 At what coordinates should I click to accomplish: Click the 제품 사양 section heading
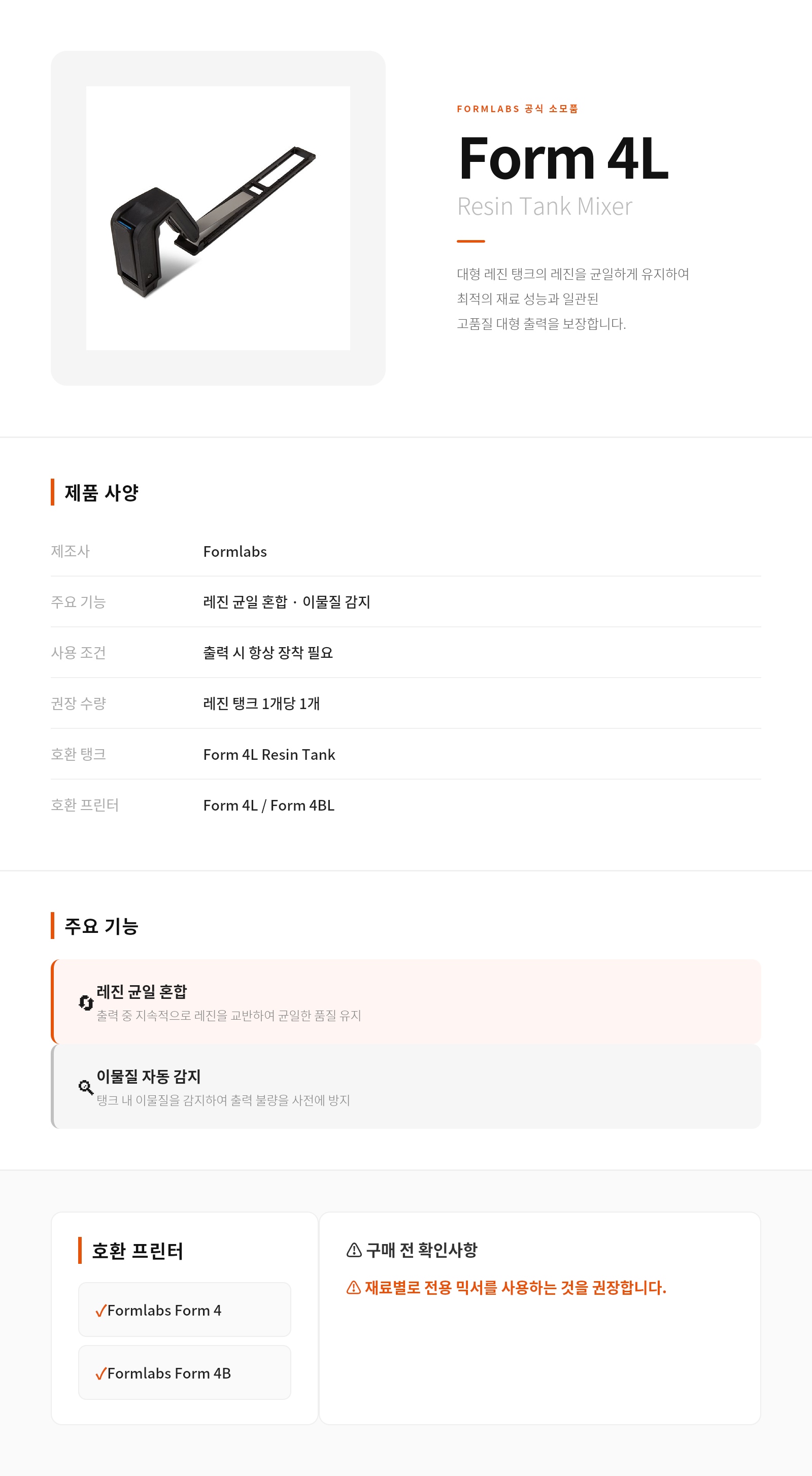[101, 493]
